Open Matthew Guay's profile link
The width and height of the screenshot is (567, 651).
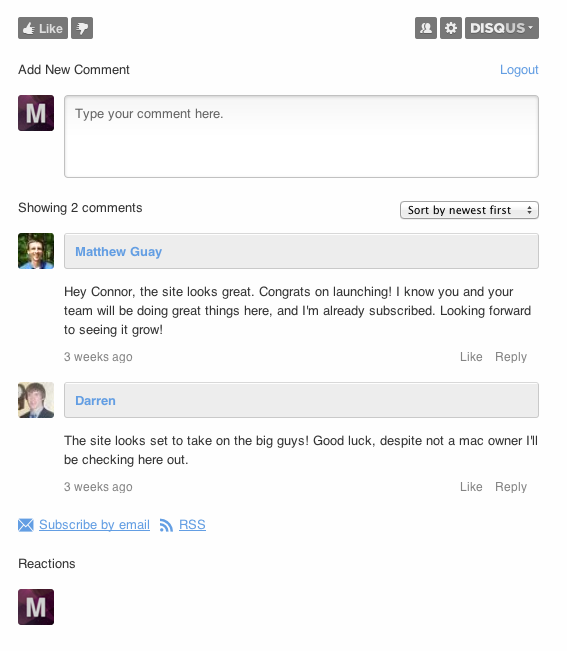pyautogui.click(x=118, y=252)
